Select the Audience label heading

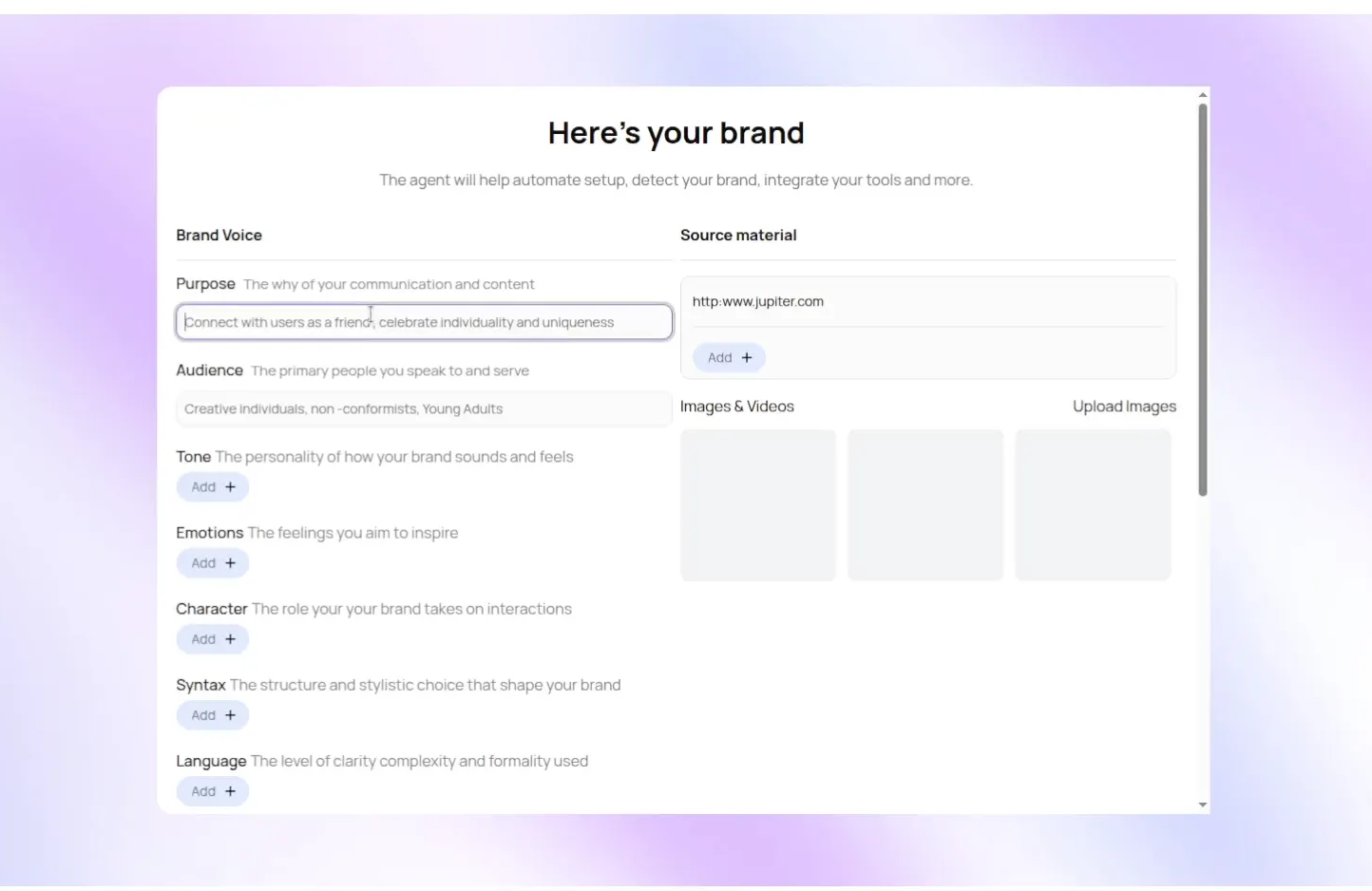209,370
